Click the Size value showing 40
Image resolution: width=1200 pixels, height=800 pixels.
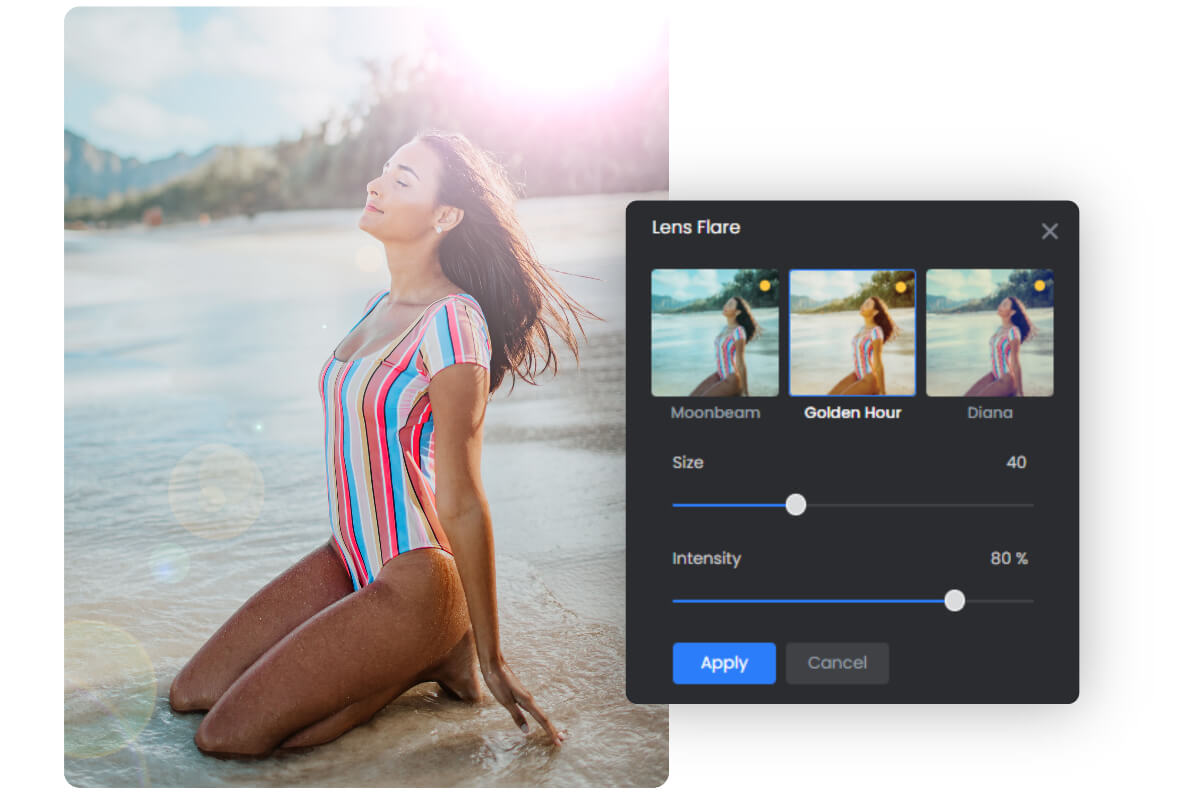pos(1016,462)
